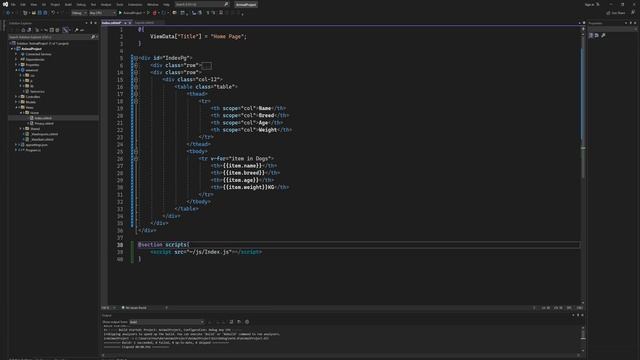
Task: Expand the Connected Services node
Action: tap(16, 54)
